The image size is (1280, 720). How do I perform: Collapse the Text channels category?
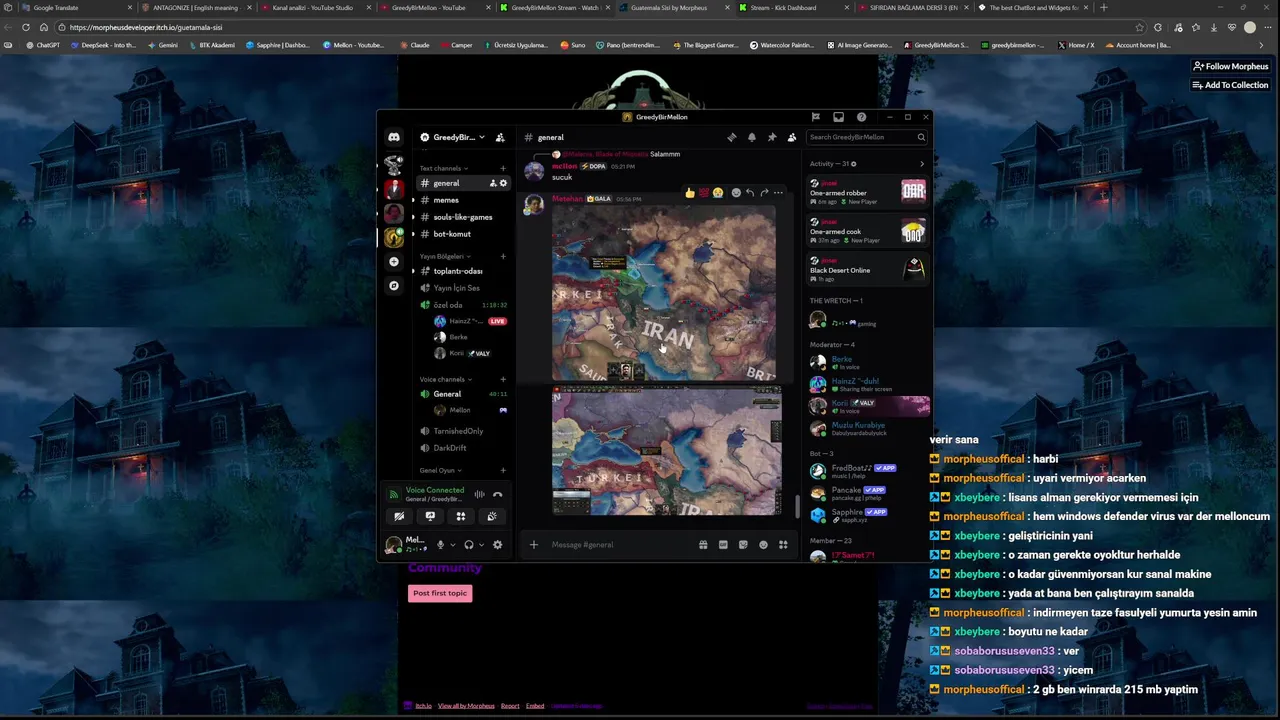[443, 168]
